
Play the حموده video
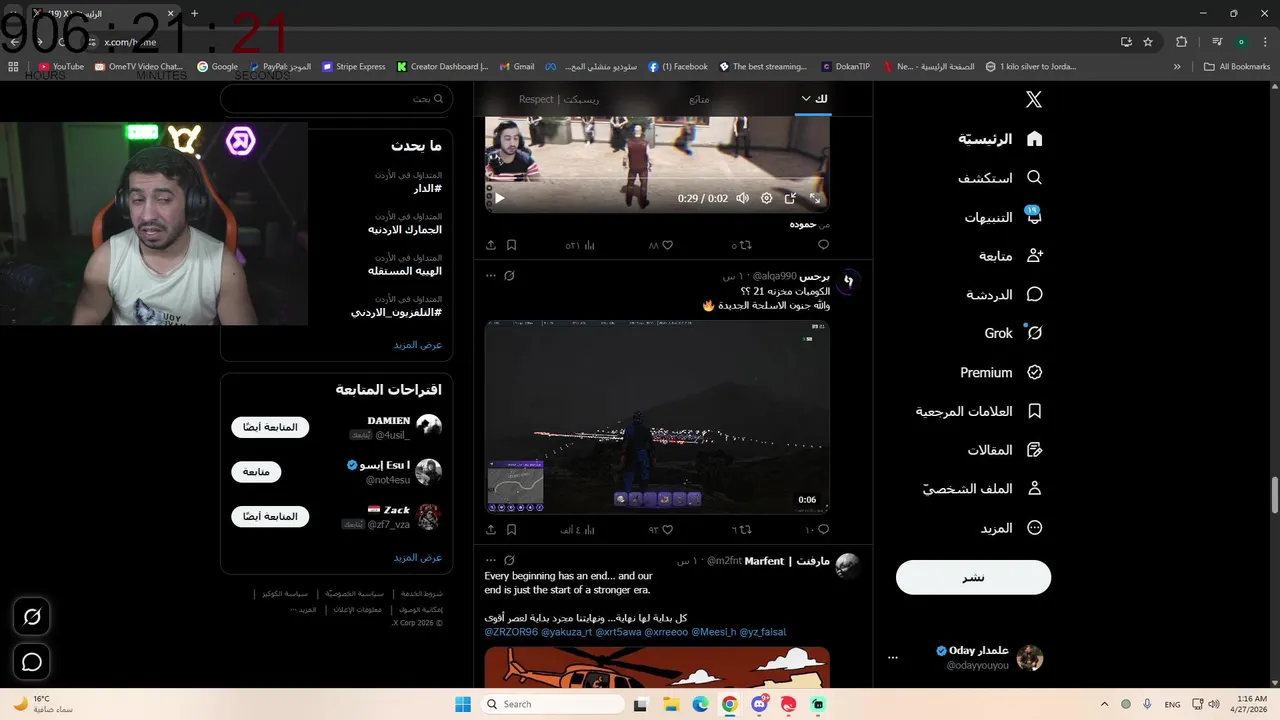pos(499,198)
